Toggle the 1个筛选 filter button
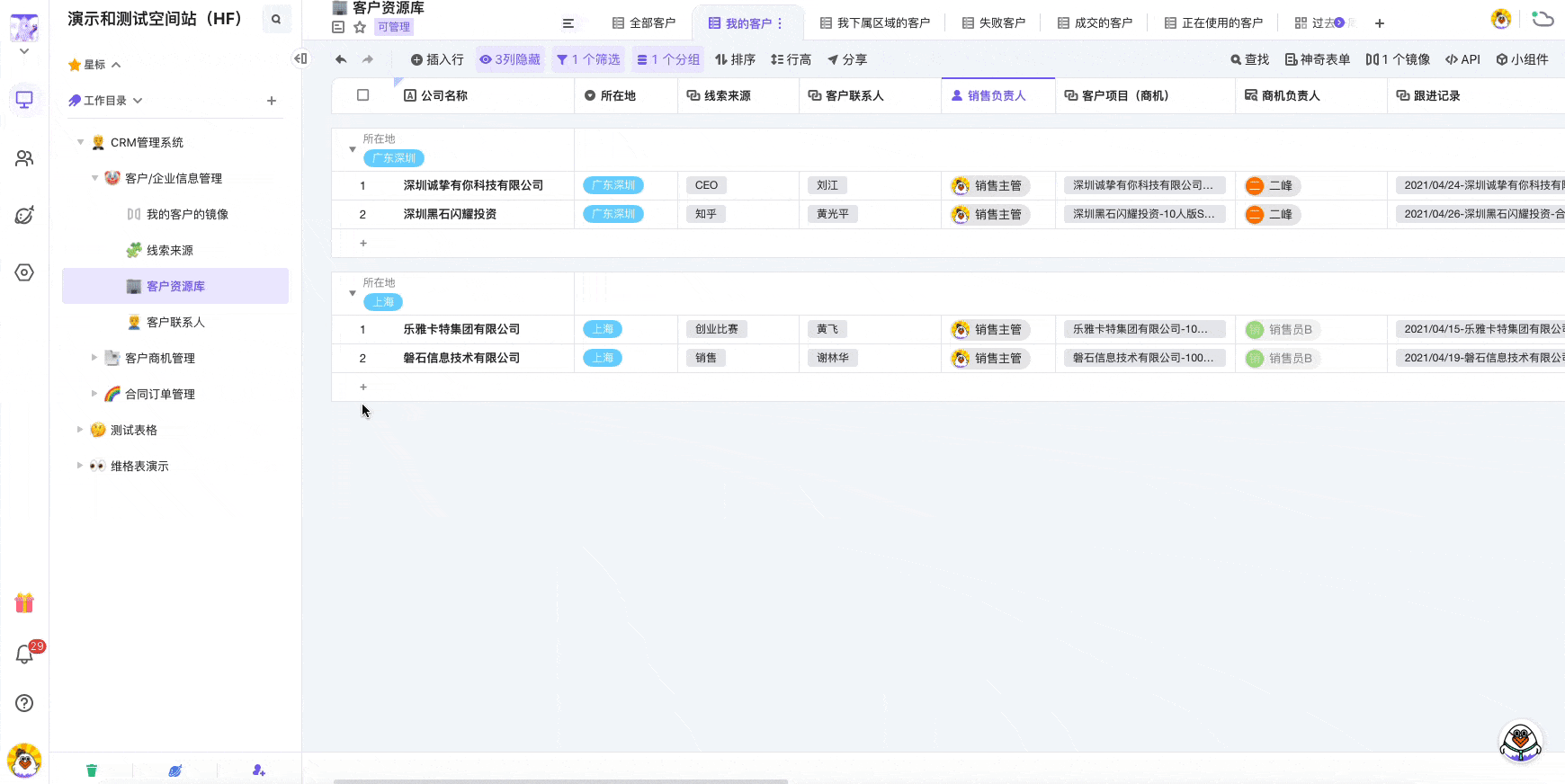The image size is (1565, 784). coord(588,59)
